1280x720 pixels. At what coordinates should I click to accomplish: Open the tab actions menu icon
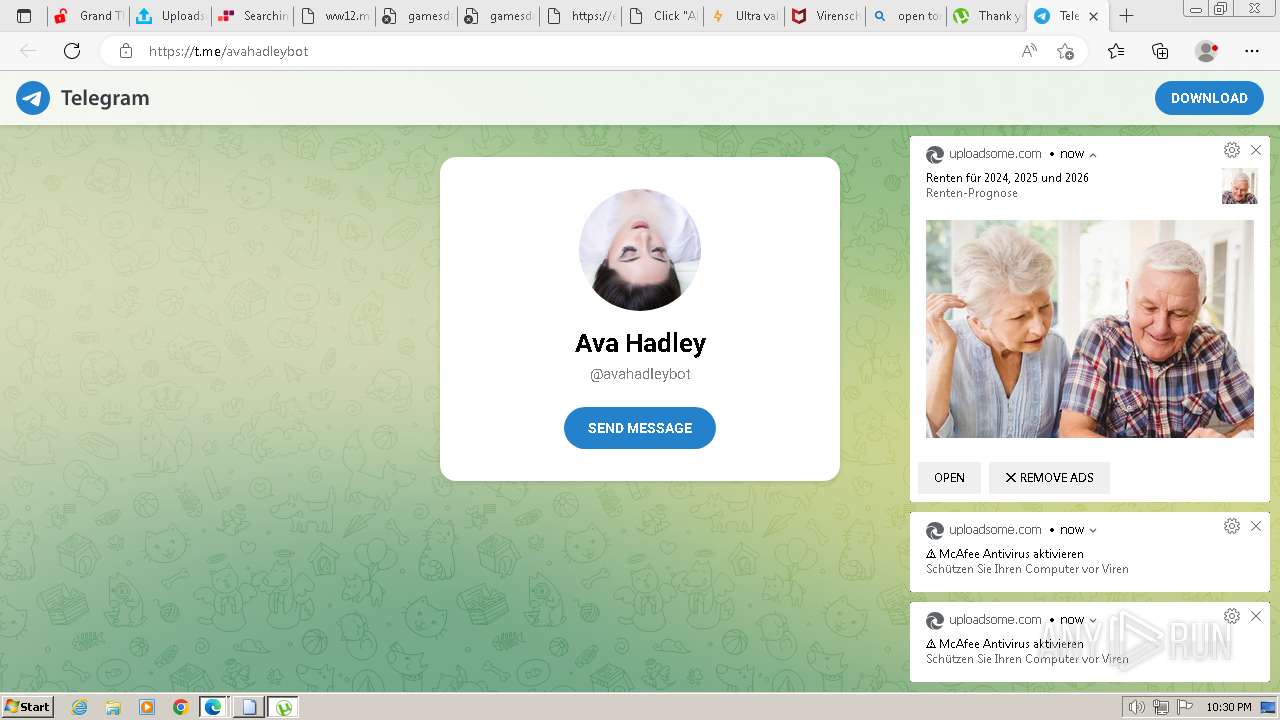24,16
